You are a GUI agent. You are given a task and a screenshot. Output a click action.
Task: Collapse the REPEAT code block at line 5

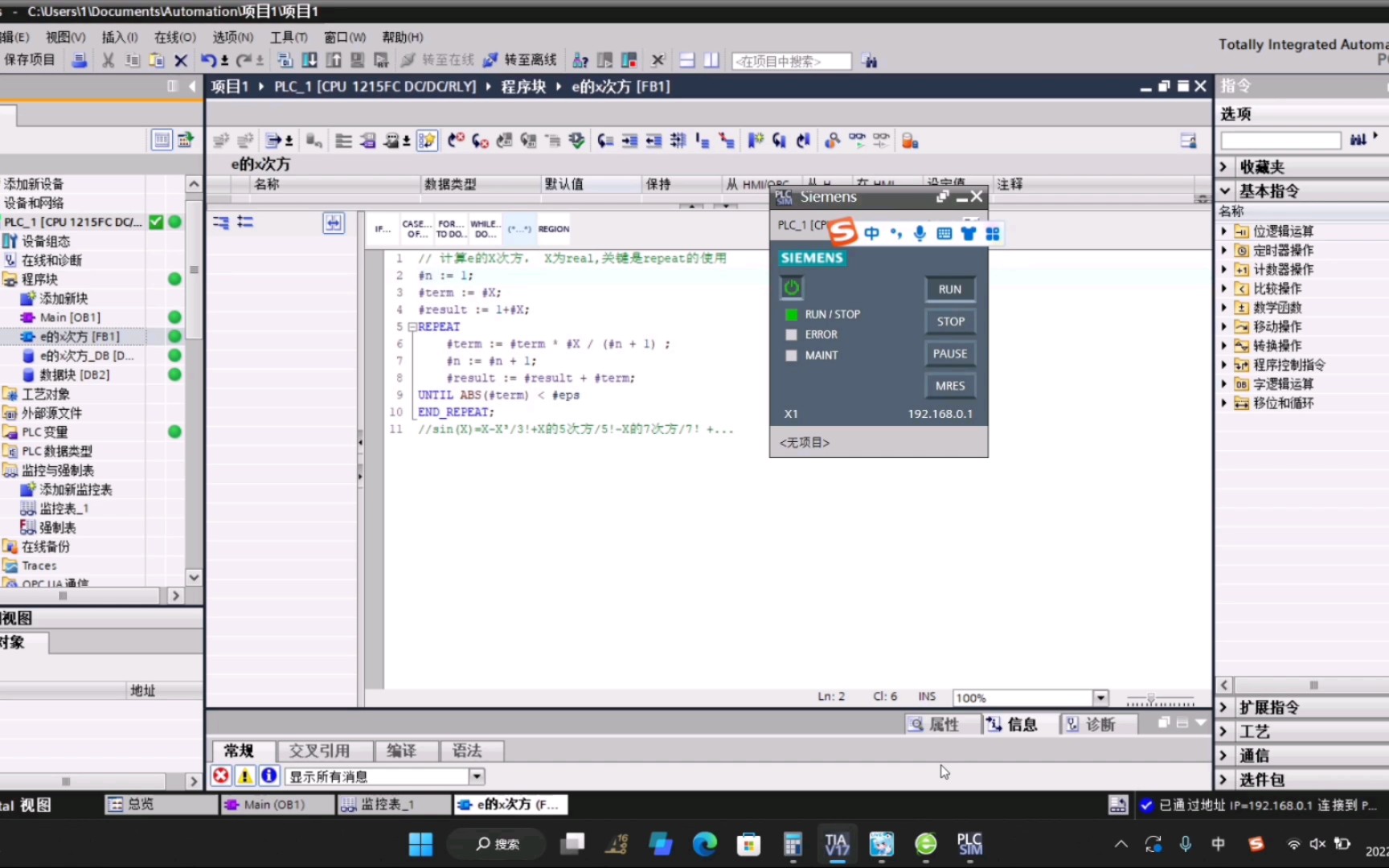(x=412, y=327)
